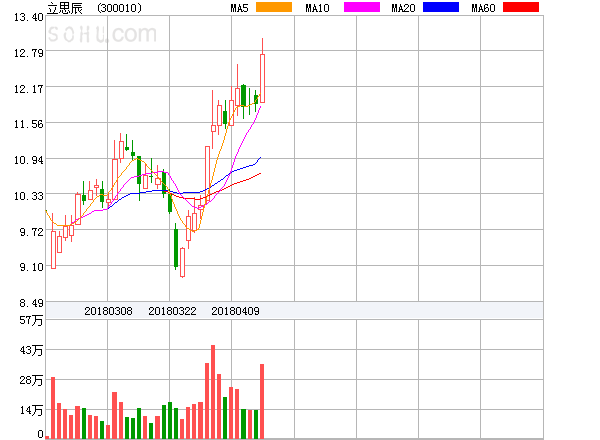The image size is (600, 440).
Task: Click the 8.49 price axis label
Action: tap(31, 303)
